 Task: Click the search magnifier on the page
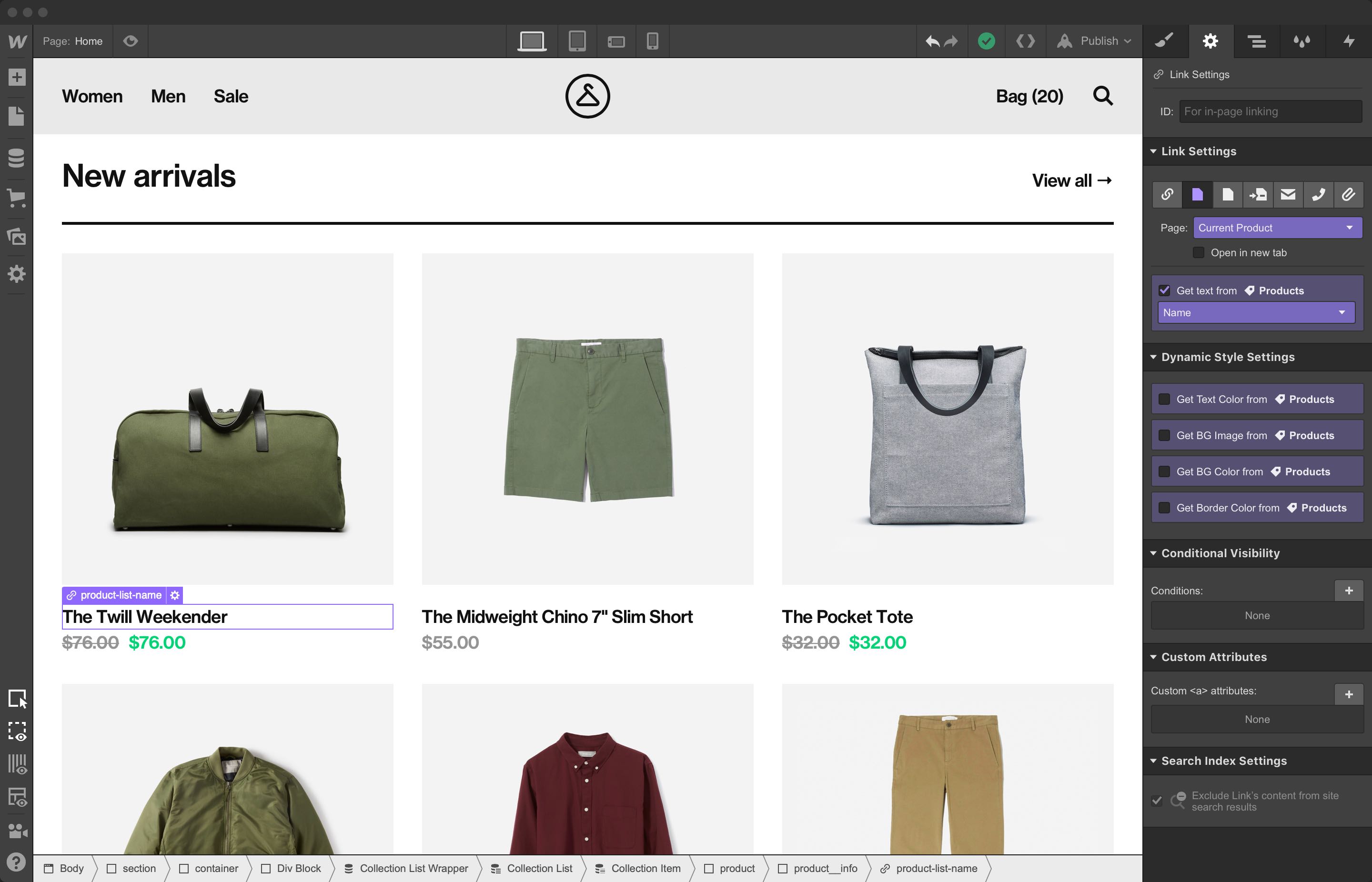pyautogui.click(x=1103, y=96)
